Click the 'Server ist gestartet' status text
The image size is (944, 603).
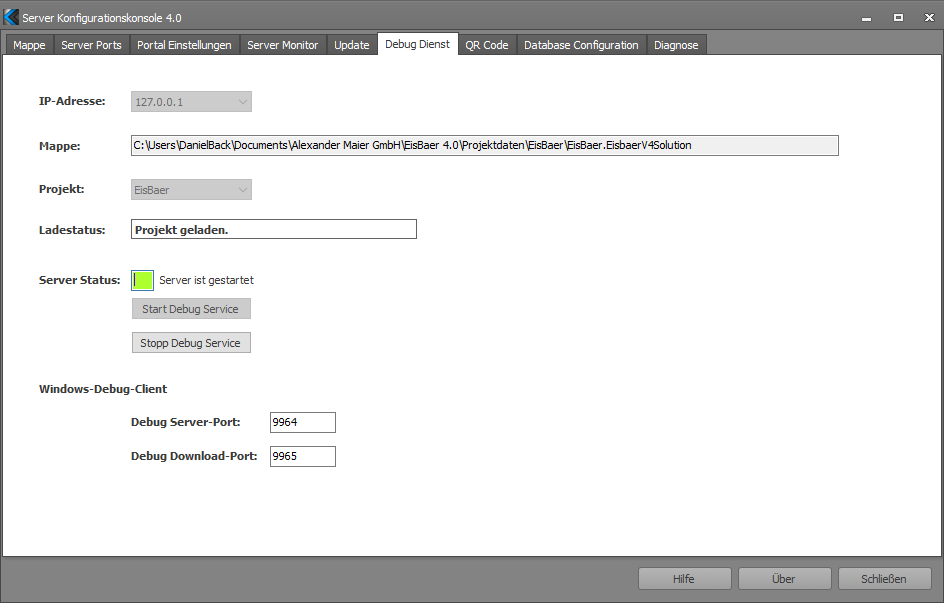pos(206,280)
